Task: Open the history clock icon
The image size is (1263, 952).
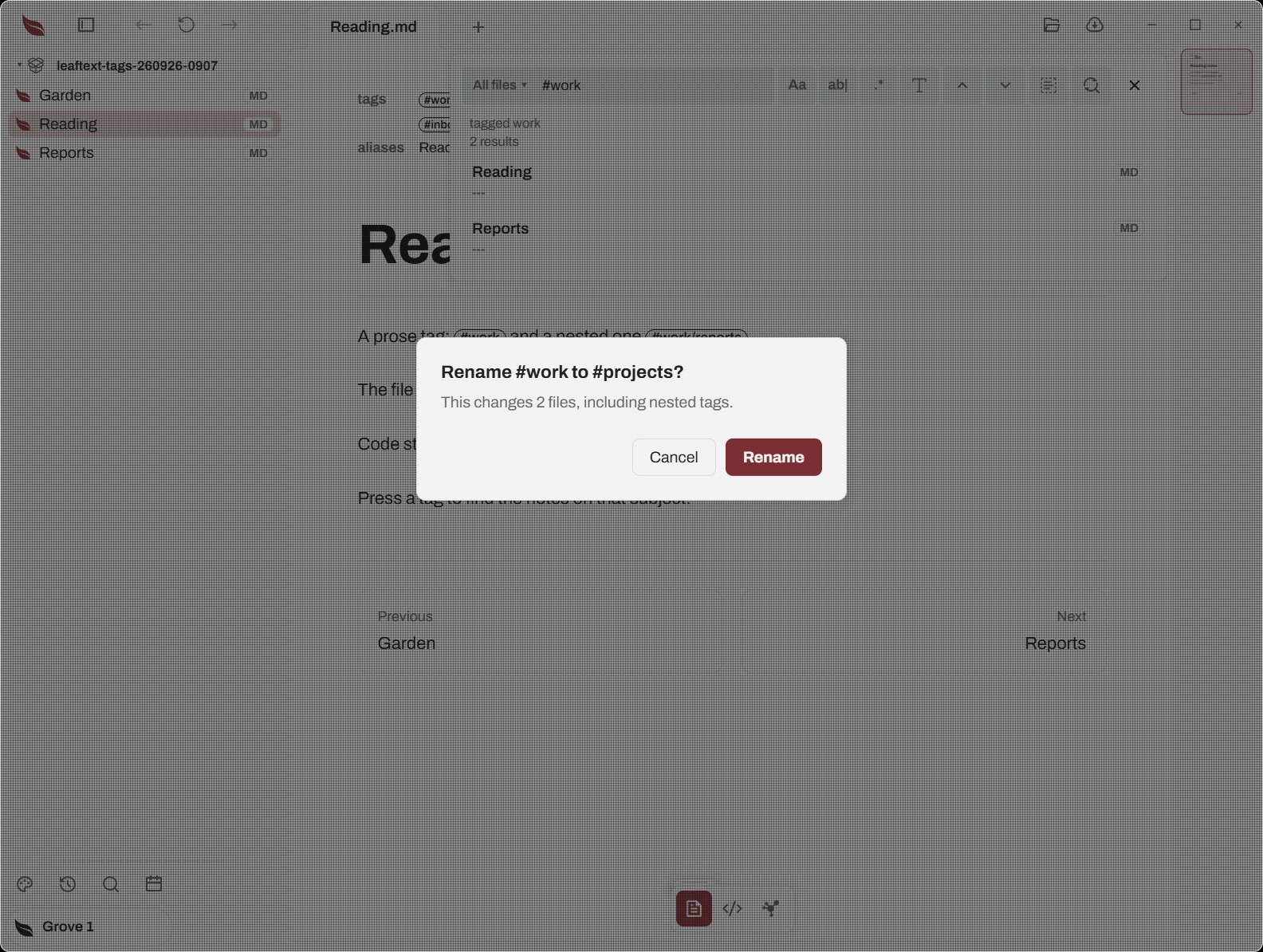Action: click(68, 883)
